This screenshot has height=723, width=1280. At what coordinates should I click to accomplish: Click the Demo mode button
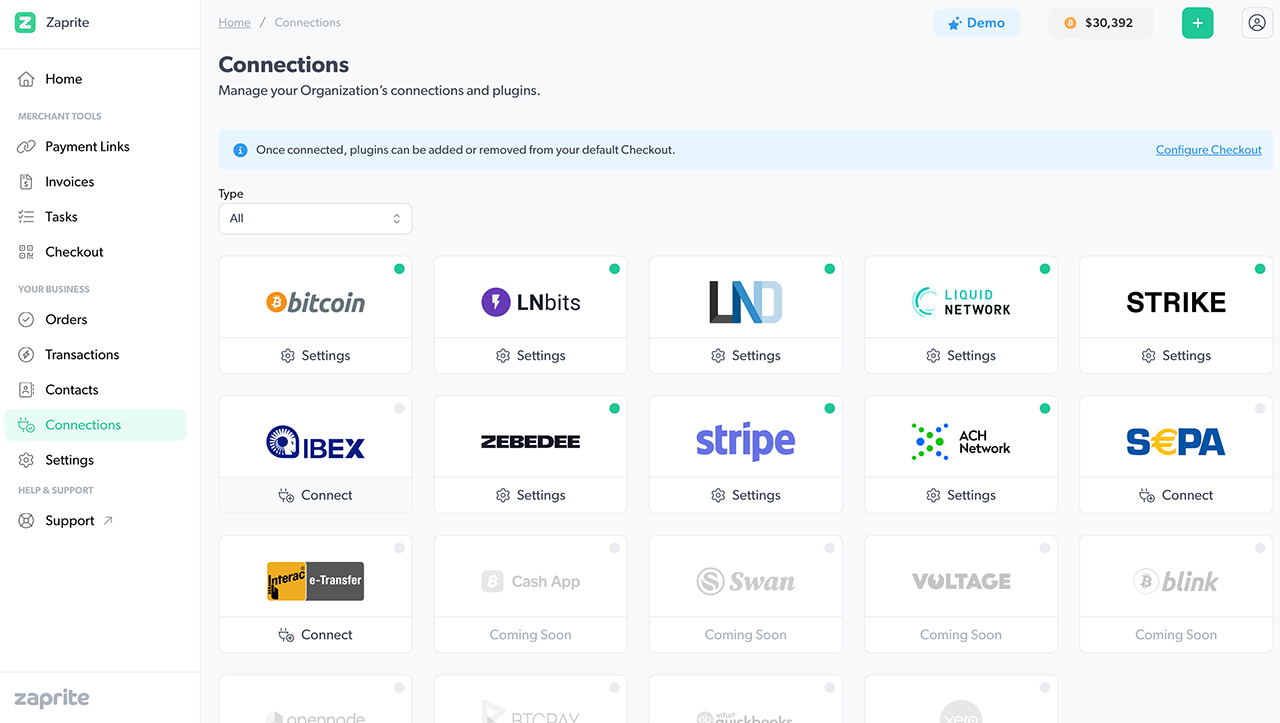pyautogui.click(x=977, y=23)
